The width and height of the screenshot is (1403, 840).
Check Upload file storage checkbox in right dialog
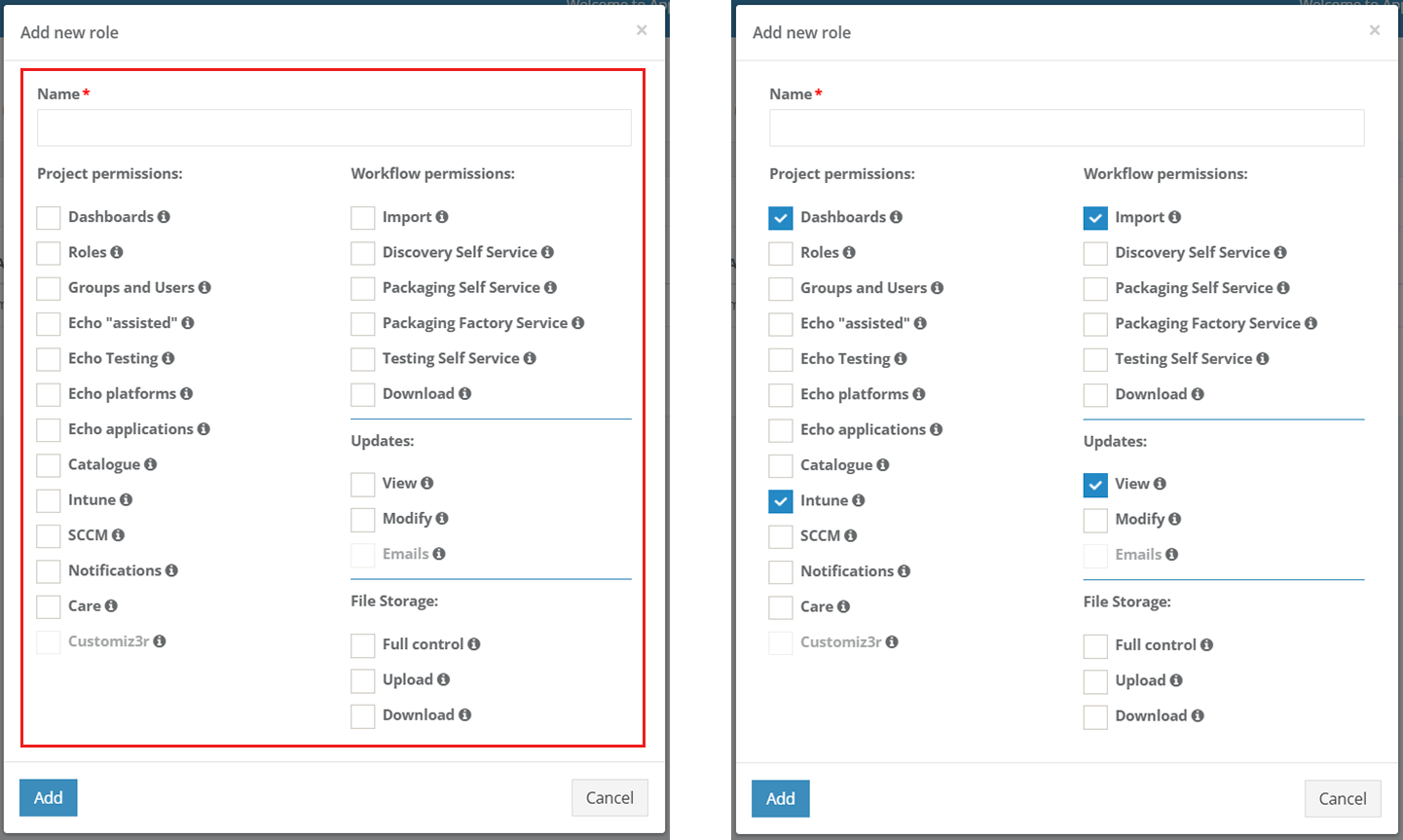(x=1095, y=681)
